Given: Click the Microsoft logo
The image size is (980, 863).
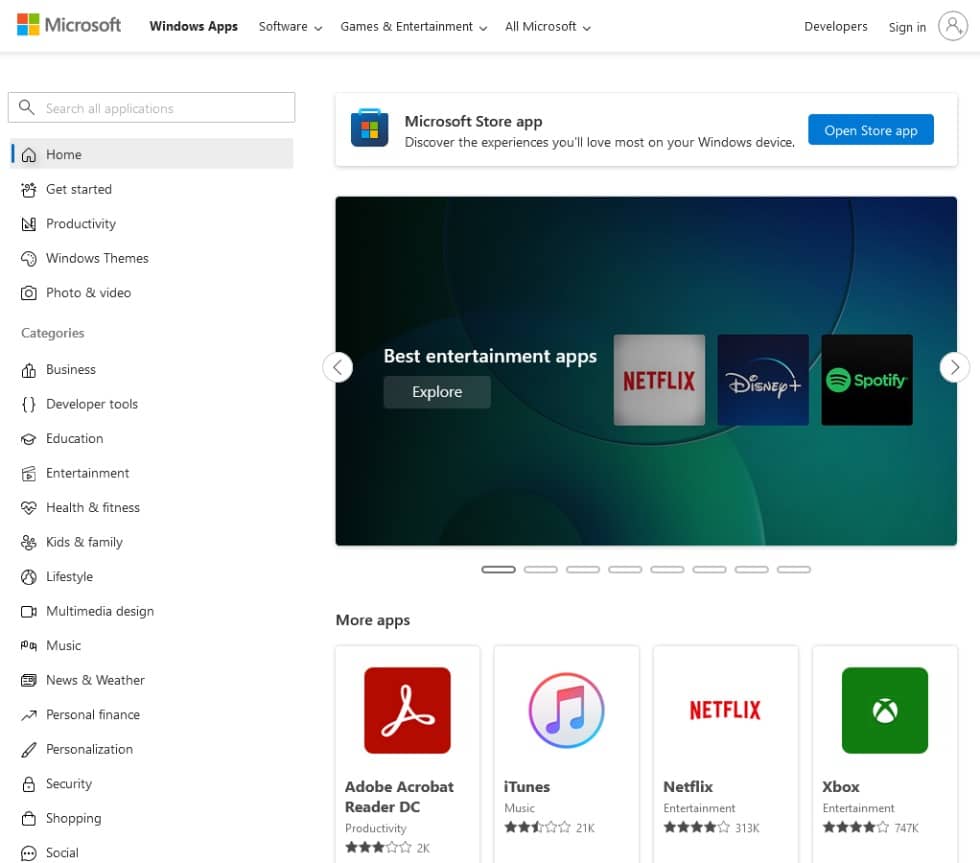Looking at the screenshot, I should click(x=69, y=25).
